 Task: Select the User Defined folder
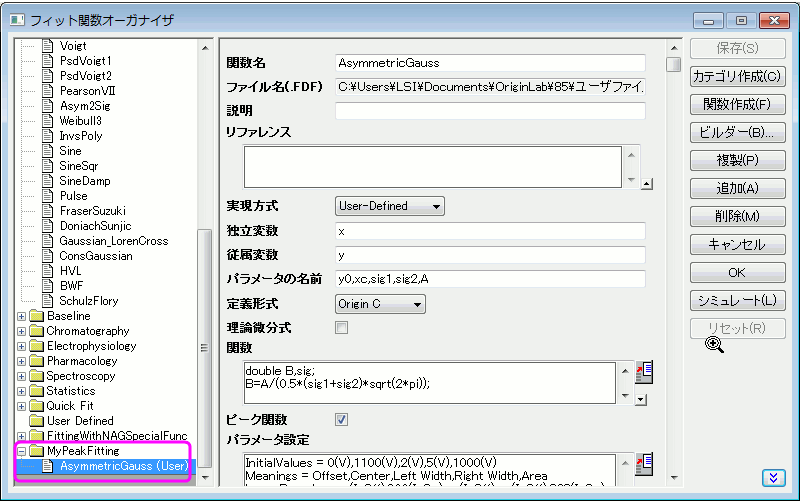click(80, 421)
